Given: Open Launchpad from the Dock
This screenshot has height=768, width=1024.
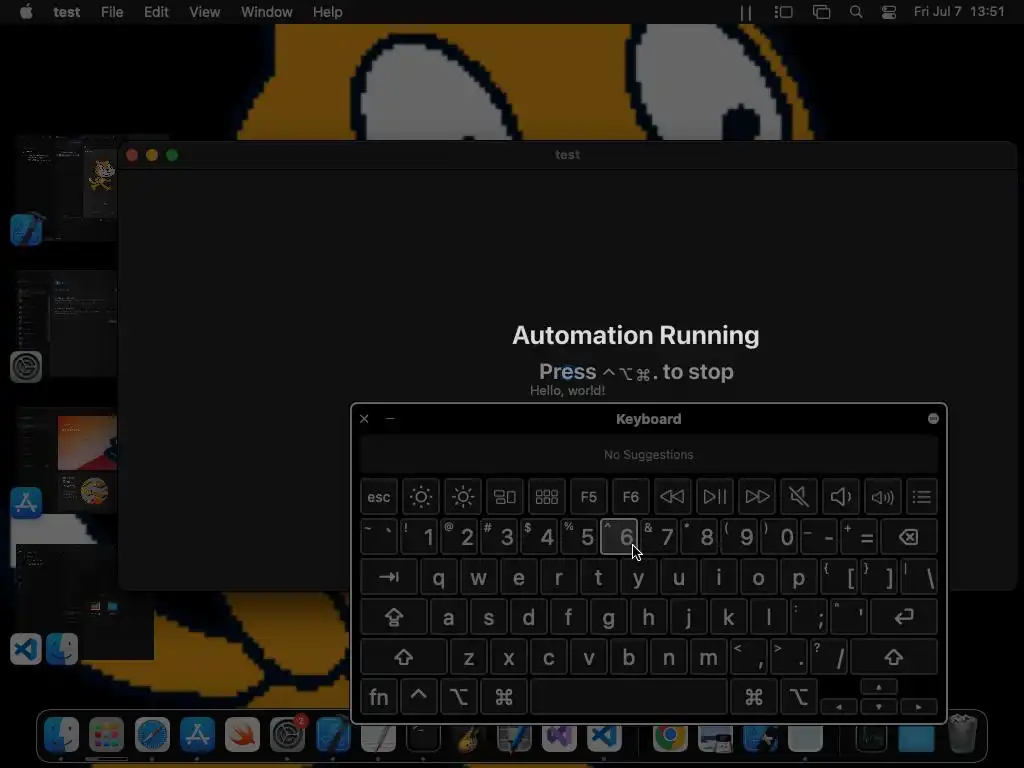Looking at the screenshot, I should tap(106, 735).
